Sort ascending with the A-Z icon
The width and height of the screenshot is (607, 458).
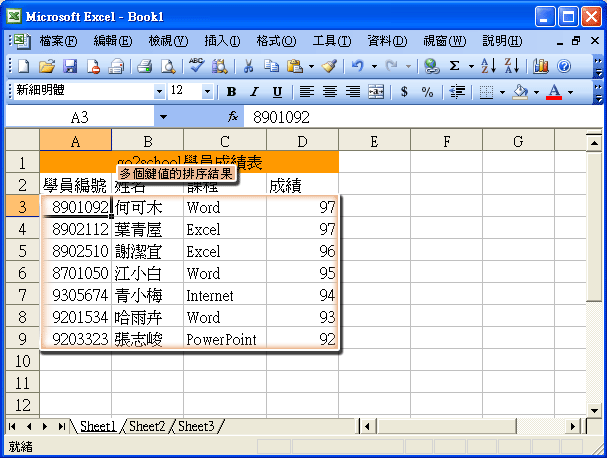point(489,67)
